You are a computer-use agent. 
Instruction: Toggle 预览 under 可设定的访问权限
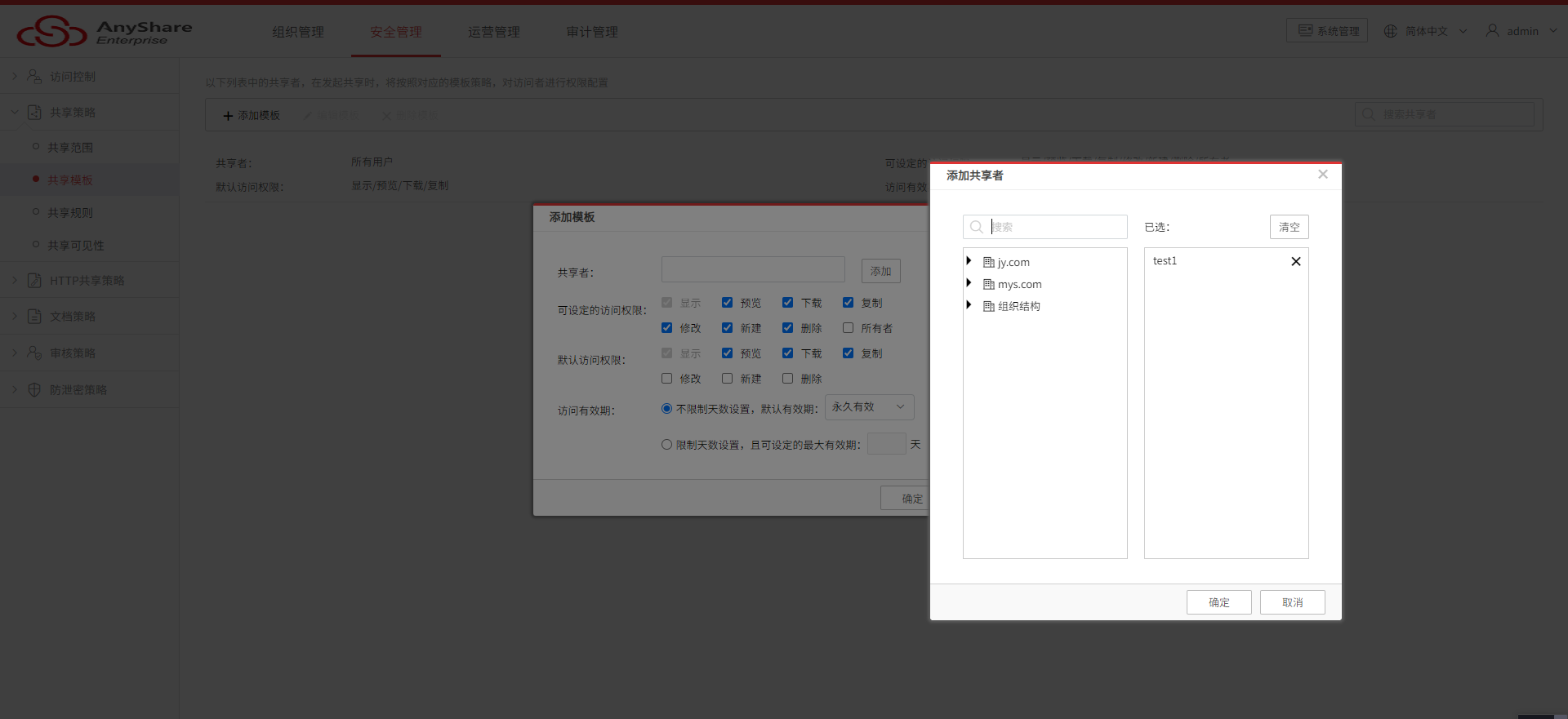tap(727, 303)
